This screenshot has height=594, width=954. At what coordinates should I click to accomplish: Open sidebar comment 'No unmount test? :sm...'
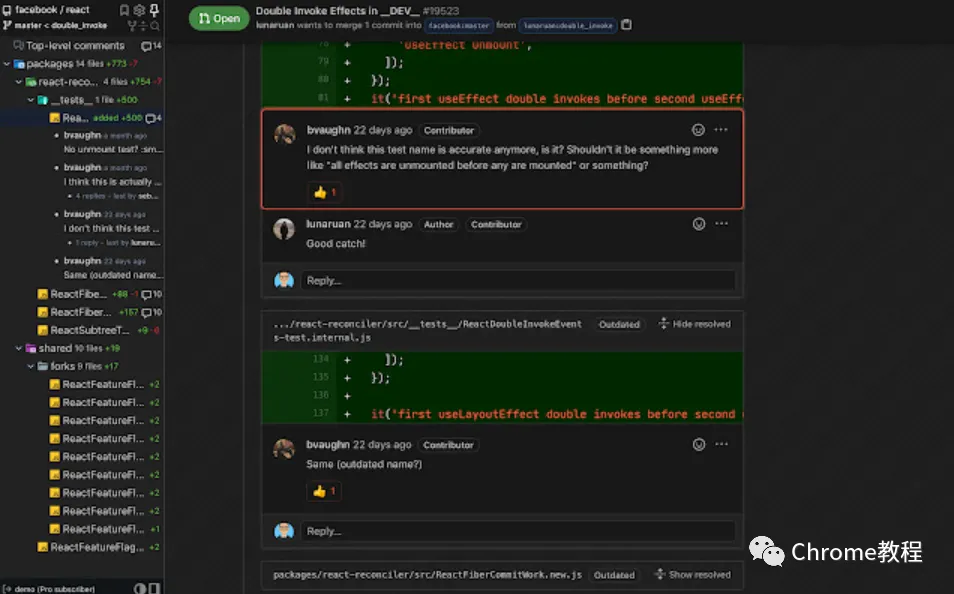click(113, 149)
